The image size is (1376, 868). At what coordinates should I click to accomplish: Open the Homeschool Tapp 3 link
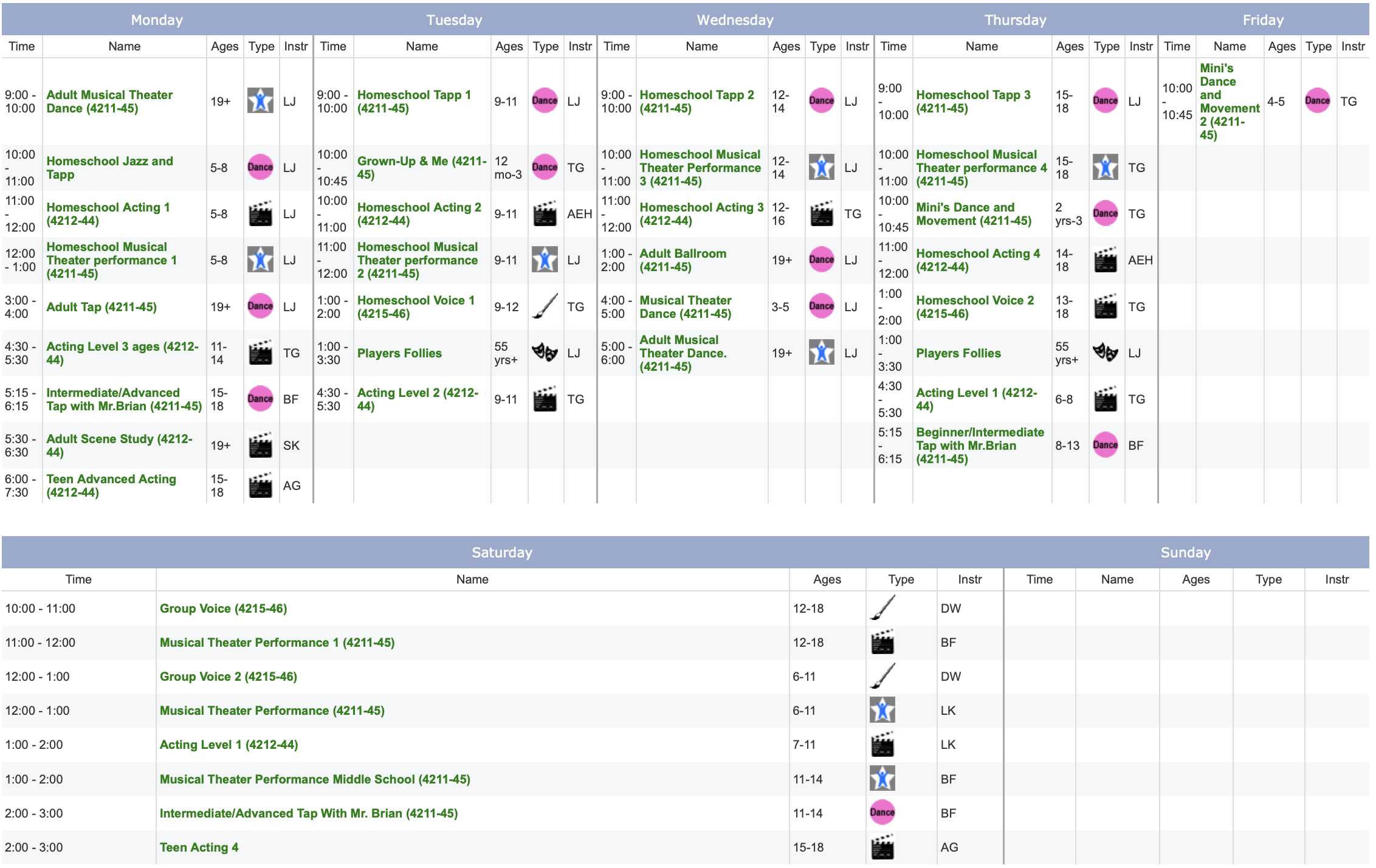click(974, 102)
